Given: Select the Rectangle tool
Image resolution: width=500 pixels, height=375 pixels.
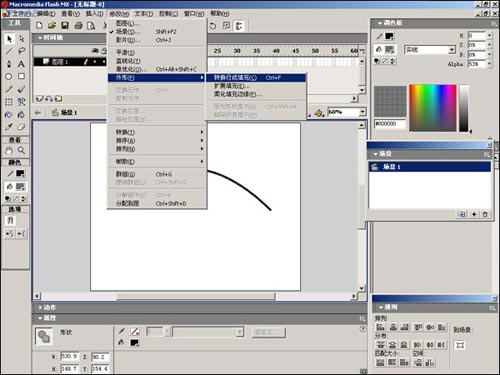Looking at the screenshot, I should [x=21, y=76].
